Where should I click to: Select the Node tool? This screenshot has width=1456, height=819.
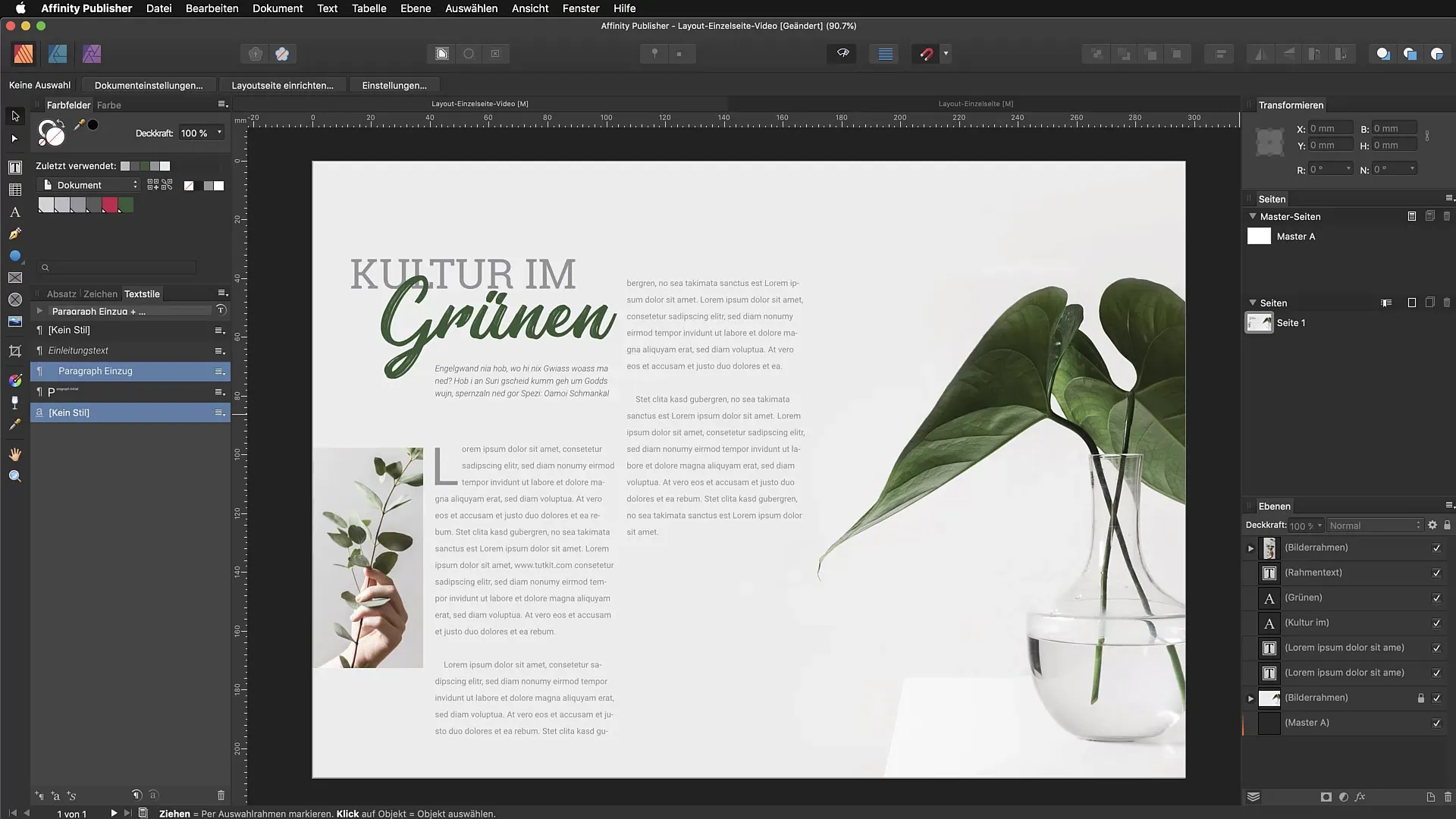pyautogui.click(x=15, y=139)
